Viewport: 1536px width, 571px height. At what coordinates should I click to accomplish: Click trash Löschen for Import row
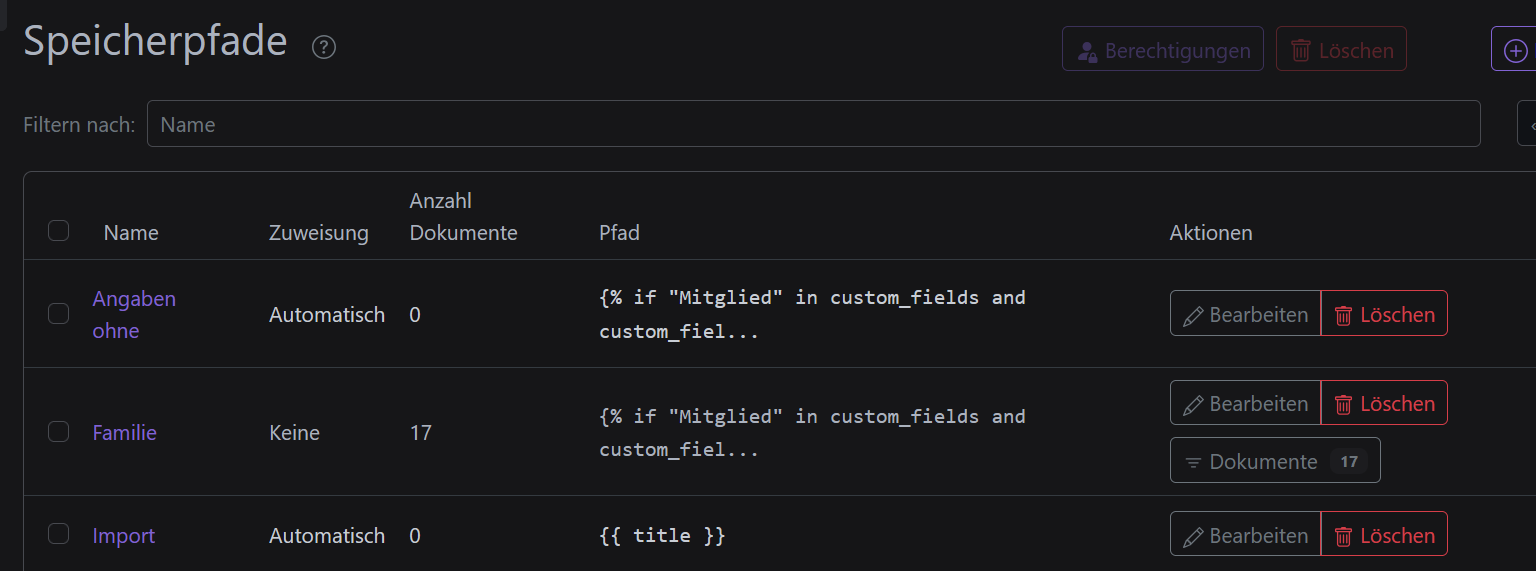tap(1384, 535)
